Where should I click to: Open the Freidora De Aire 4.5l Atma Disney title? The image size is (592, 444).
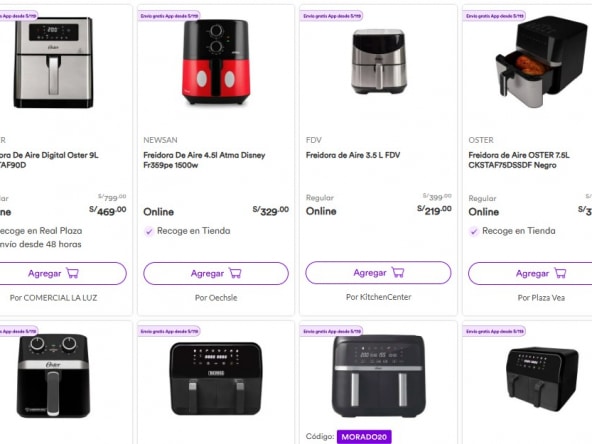click(204, 160)
